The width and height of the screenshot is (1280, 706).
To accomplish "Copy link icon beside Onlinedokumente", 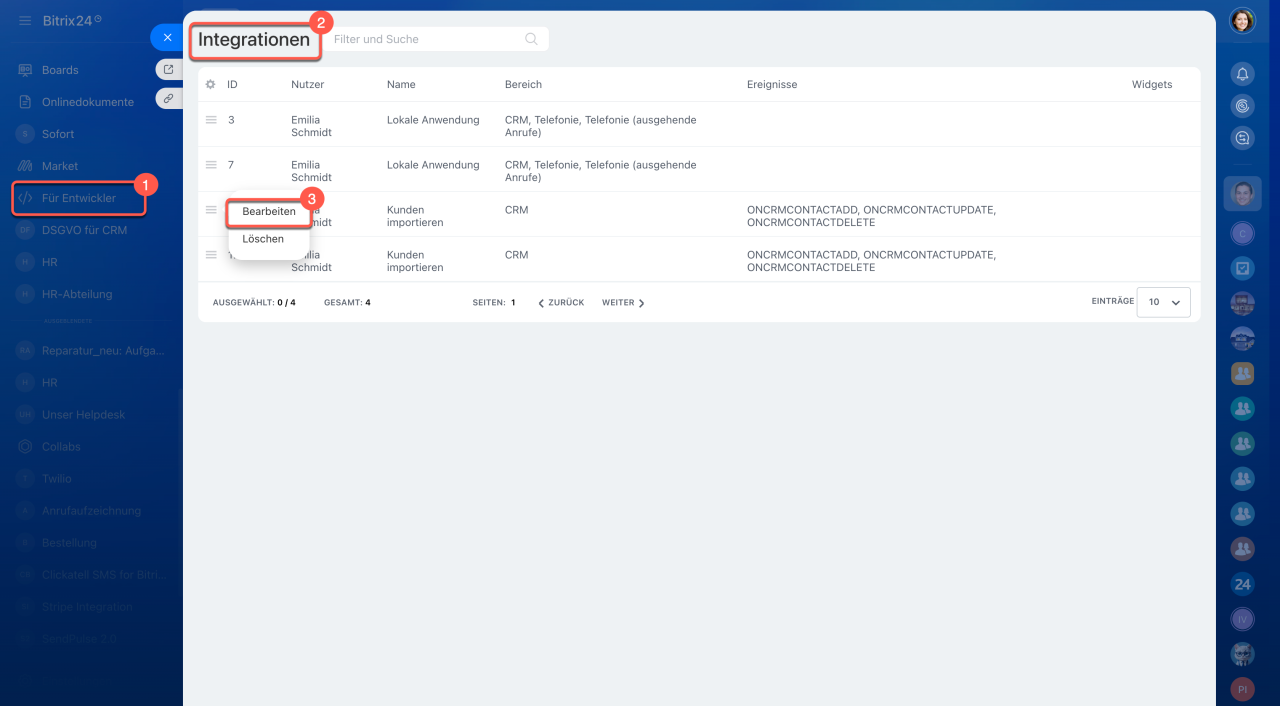I will point(169,98).
